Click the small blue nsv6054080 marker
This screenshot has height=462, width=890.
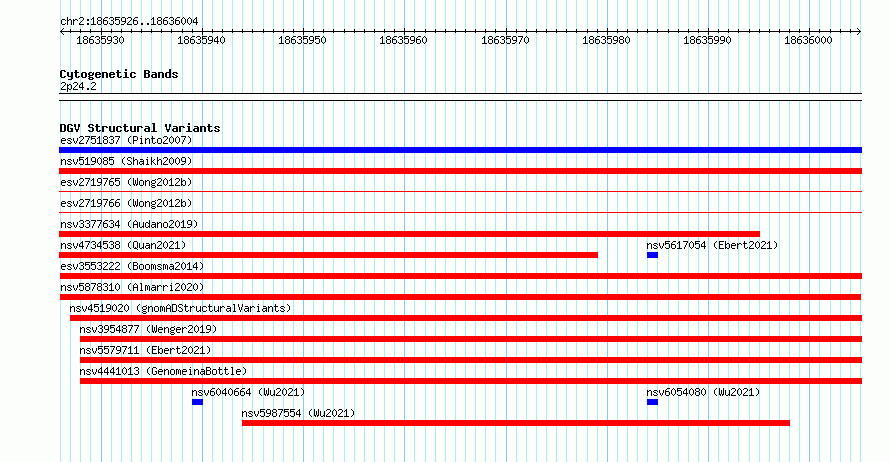652,402
